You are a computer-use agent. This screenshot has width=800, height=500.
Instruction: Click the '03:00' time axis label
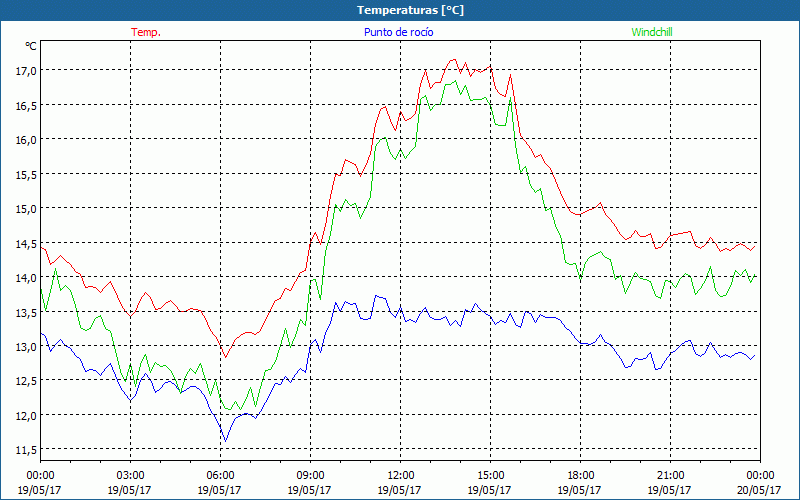point(130,476)
